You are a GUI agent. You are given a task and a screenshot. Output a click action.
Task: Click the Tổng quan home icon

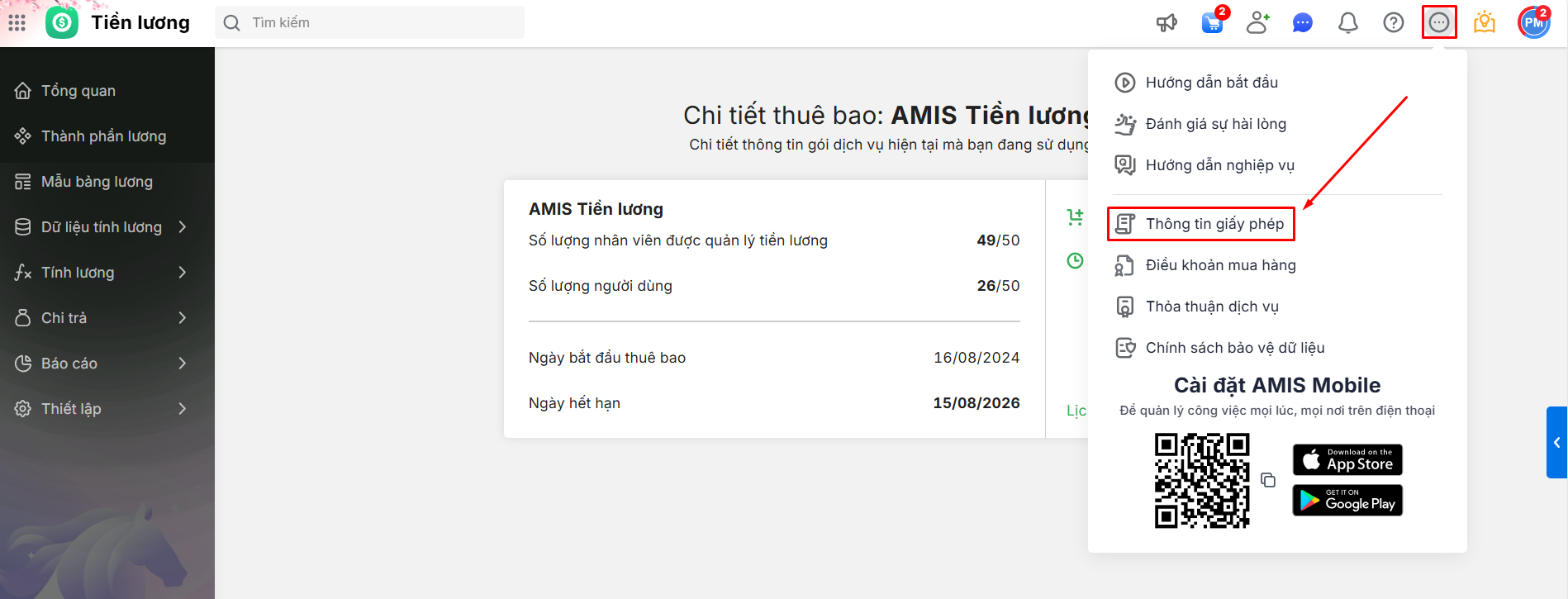click(x=23, y=91)
